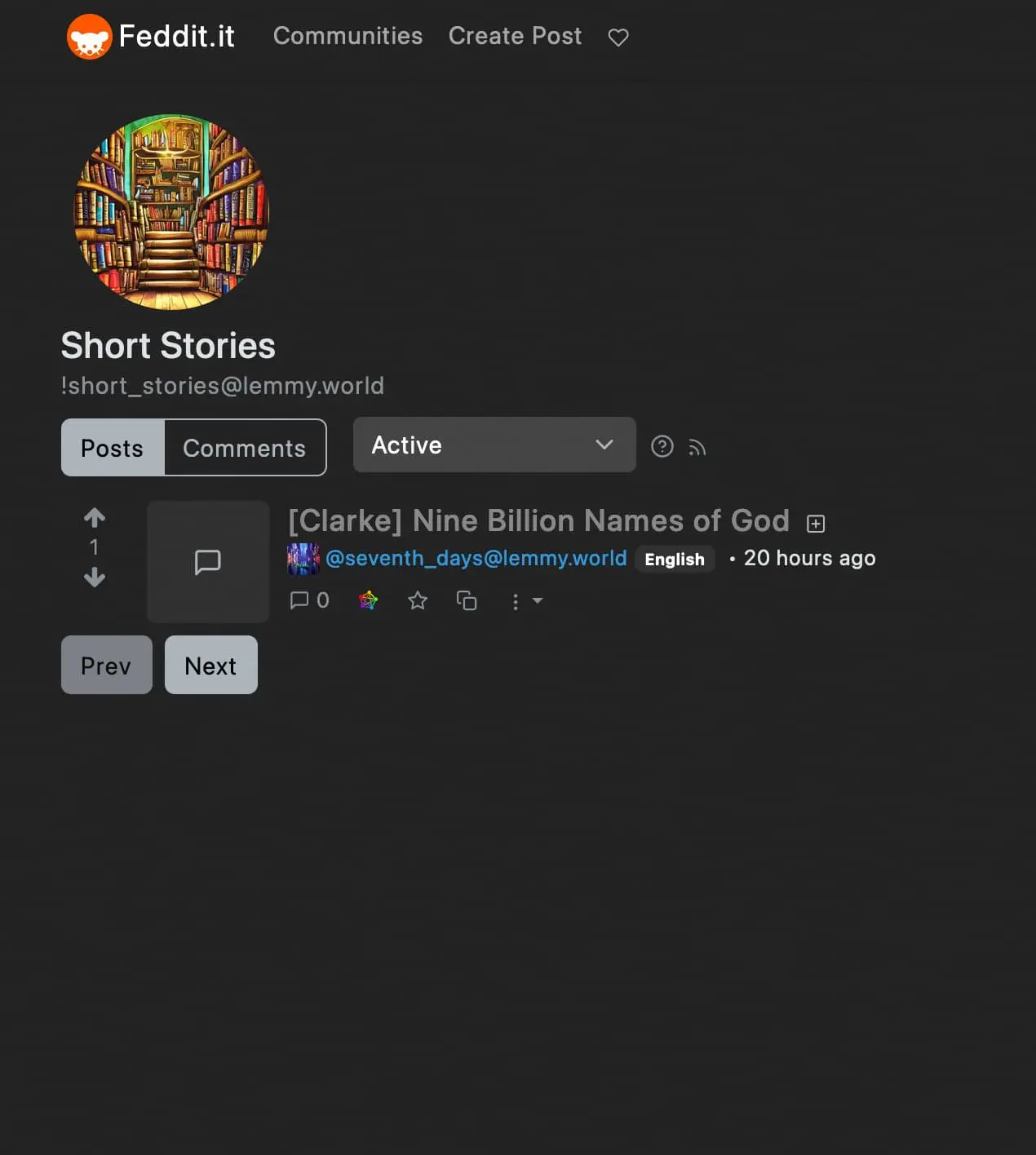Screen dimensions: 1036x1155
Task: Click the Prev page button
Action: [107, 666]
